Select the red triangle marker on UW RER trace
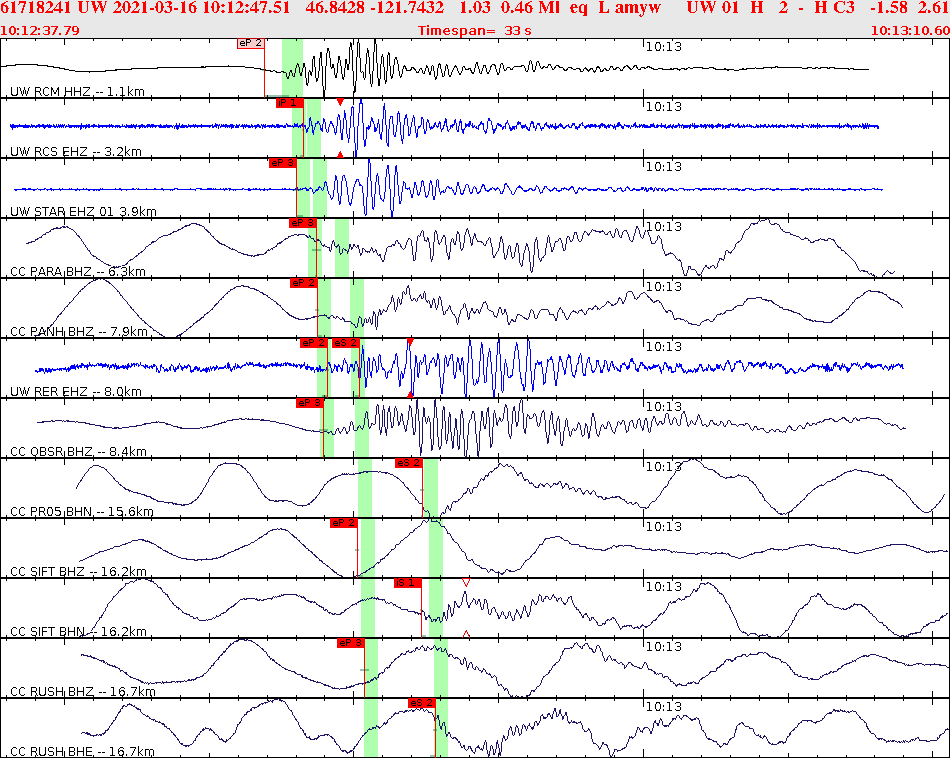The image size is (950, 758). (410, 344)
